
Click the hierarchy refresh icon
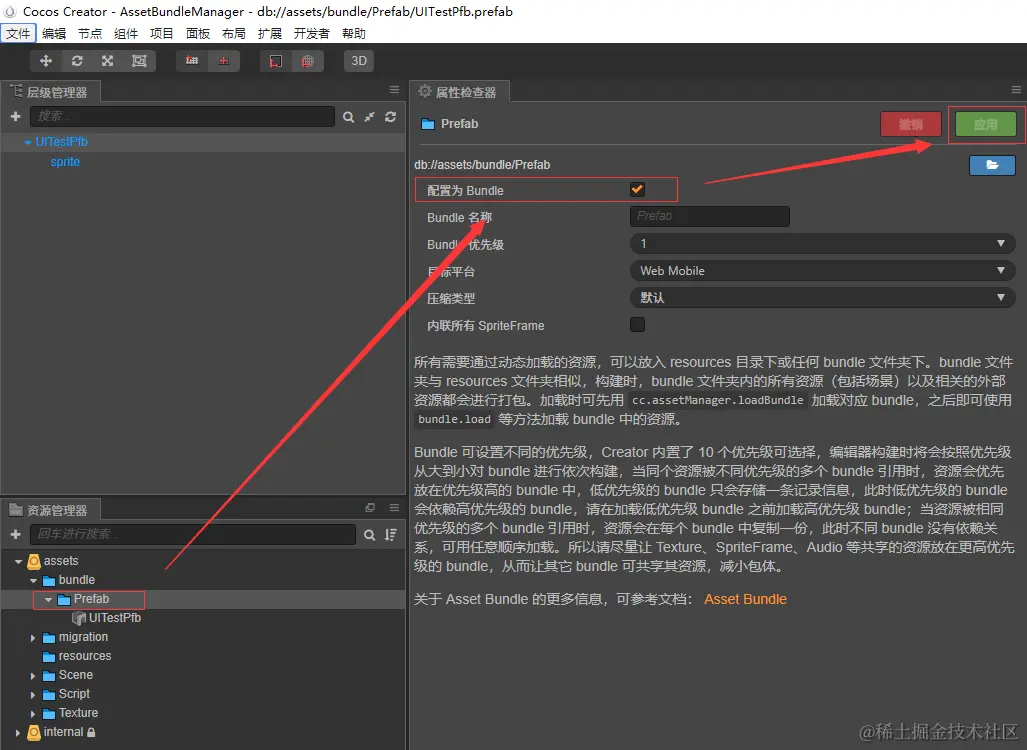(x=390, y=117)
